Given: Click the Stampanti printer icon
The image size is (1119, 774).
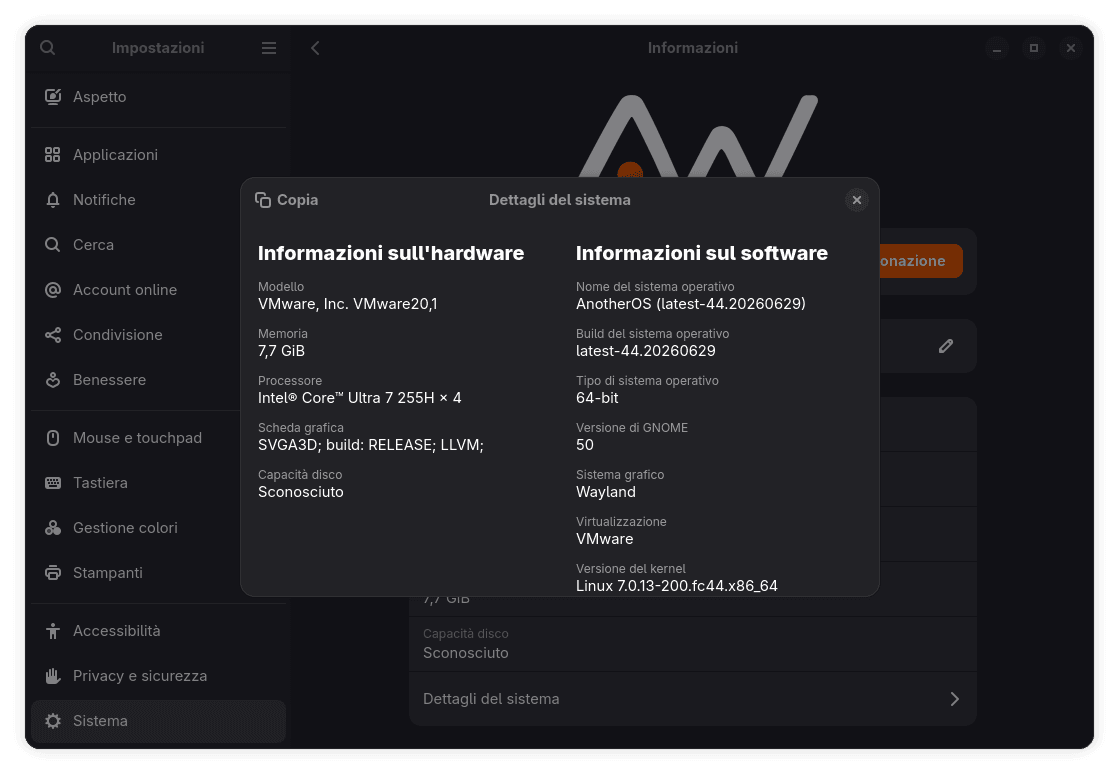Looking at the screenshot, I should (53, 573).
